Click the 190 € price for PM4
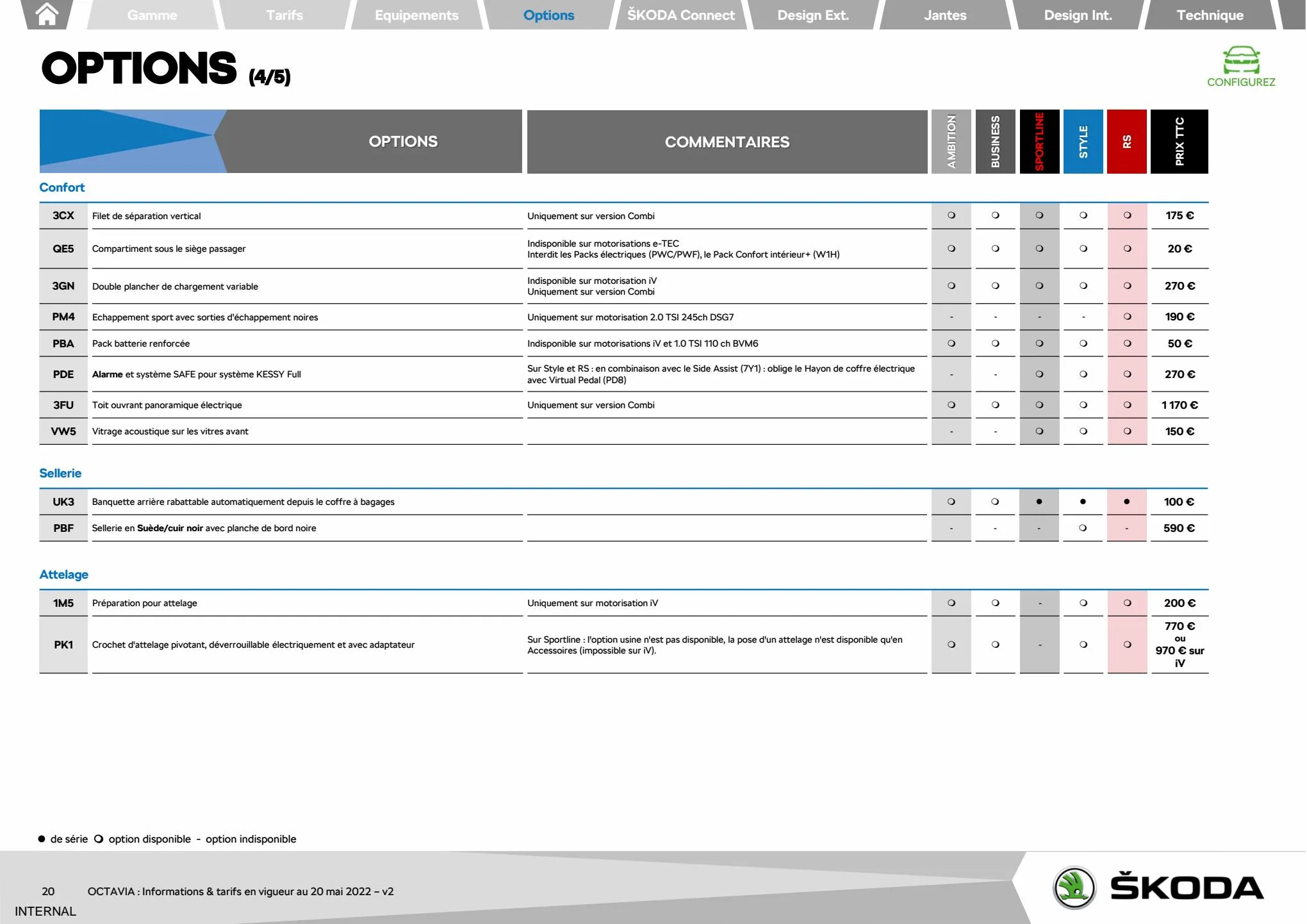The image size is (1307, 924). [x=1180, y=317]
